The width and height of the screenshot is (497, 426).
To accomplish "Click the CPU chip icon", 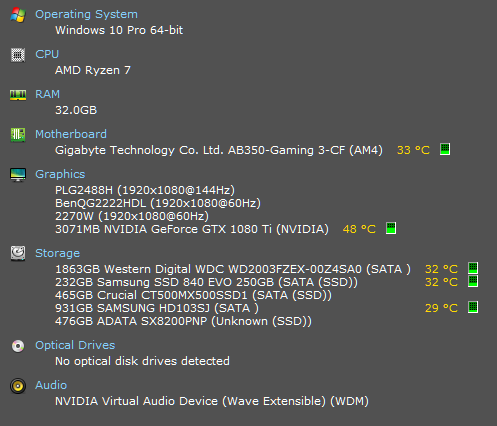I will coord(18,55).
